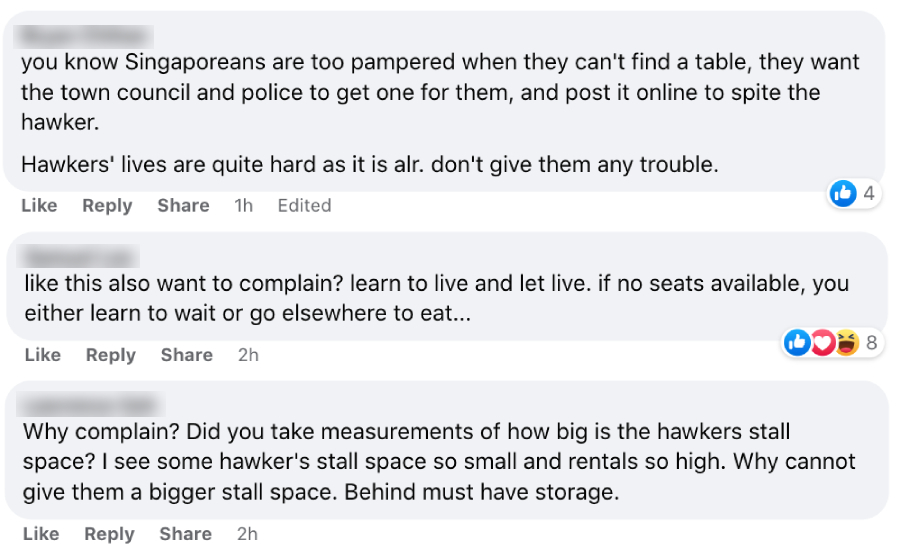Click the red heart reaction icon

822,343
